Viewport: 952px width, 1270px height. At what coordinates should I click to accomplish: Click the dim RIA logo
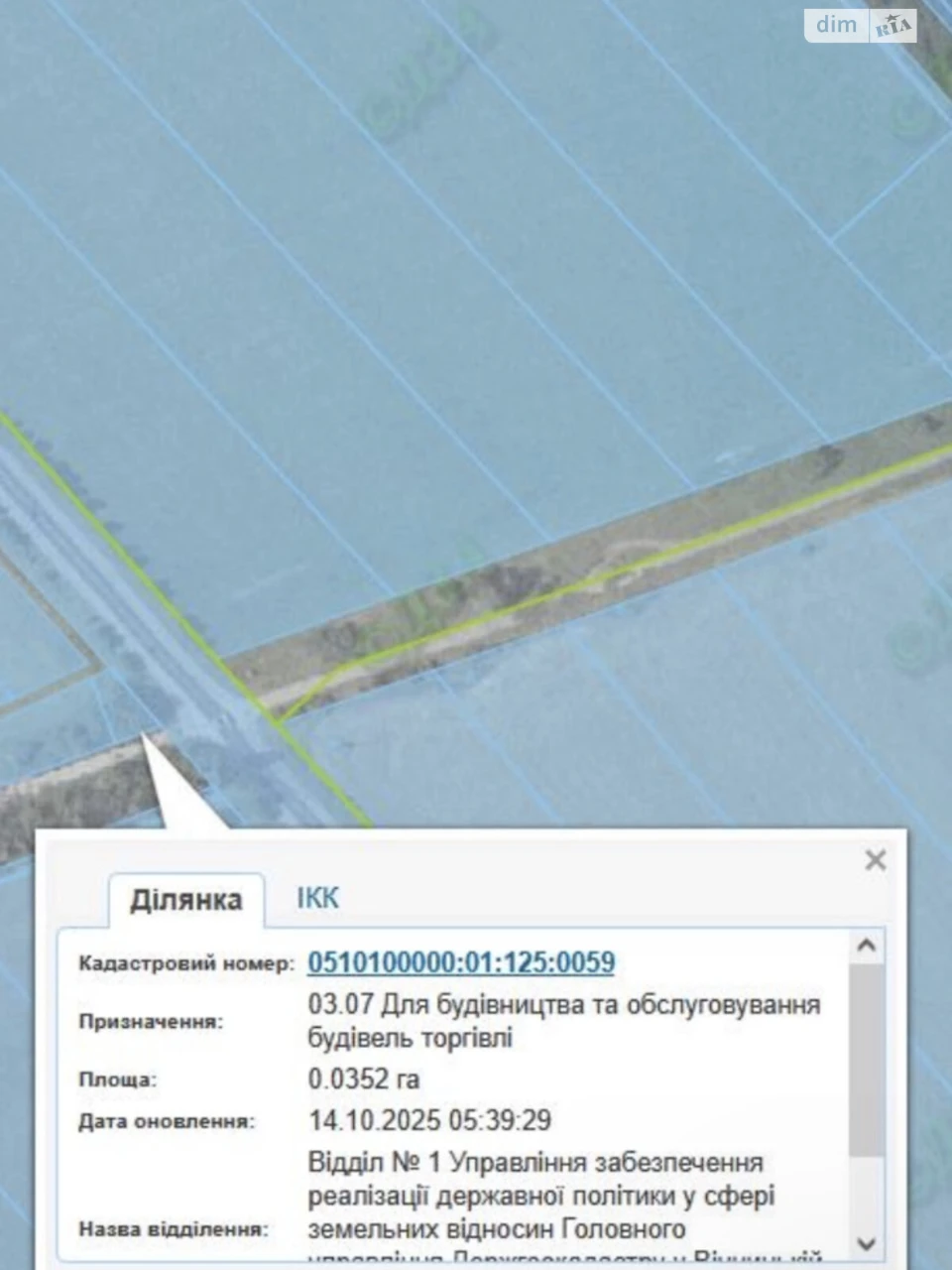[x=861, y=25]
